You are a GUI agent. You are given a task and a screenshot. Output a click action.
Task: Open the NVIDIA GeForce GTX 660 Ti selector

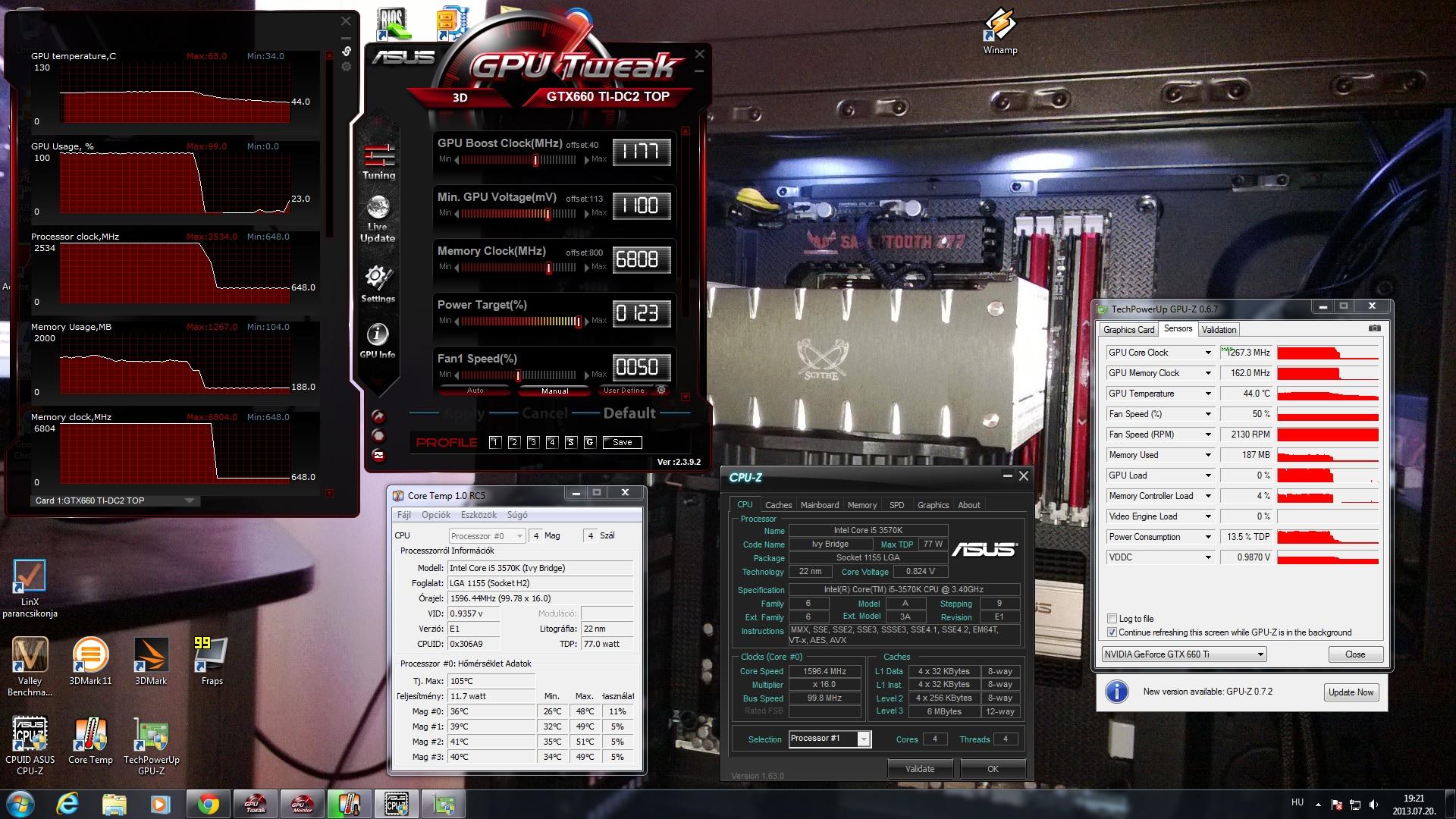(1184, 654)
